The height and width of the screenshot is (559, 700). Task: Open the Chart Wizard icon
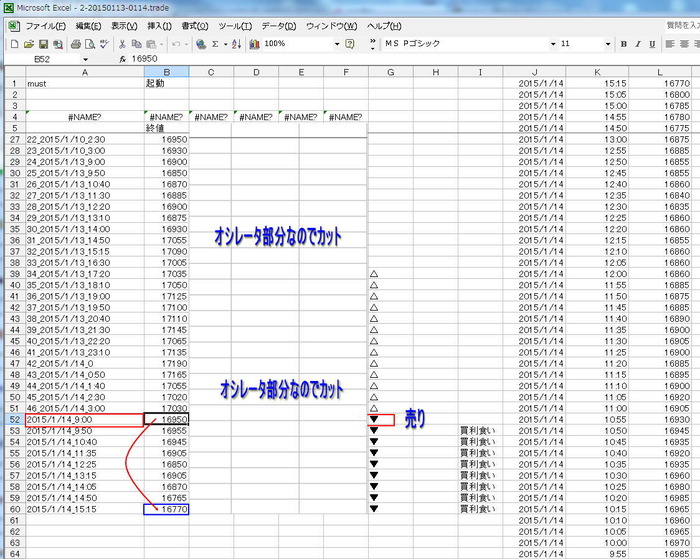(x=254, y=44)
